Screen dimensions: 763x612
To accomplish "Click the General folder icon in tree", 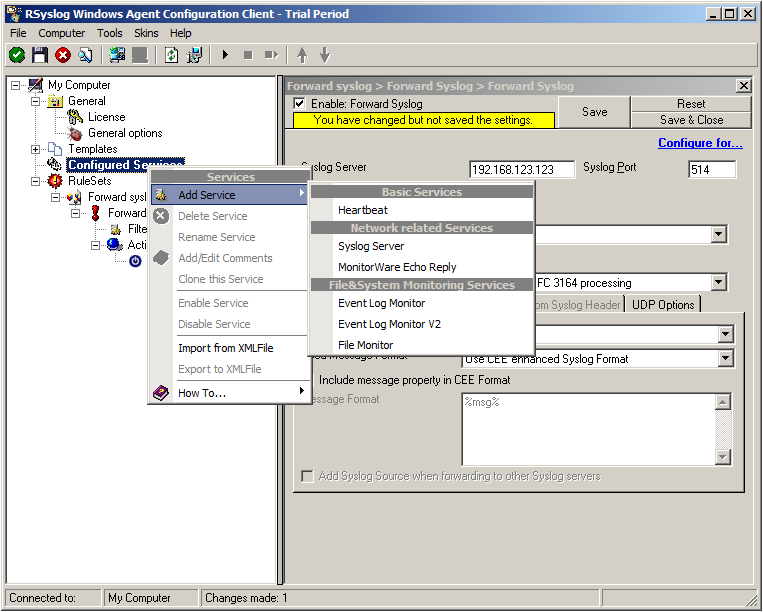I will tap(55, 101).
